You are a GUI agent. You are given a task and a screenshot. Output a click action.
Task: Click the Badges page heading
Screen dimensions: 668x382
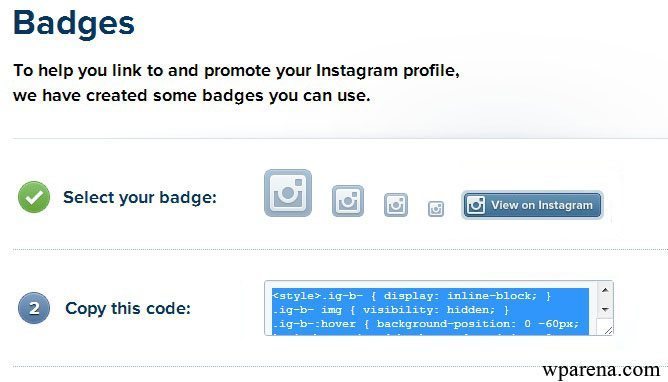click(74, 23)
